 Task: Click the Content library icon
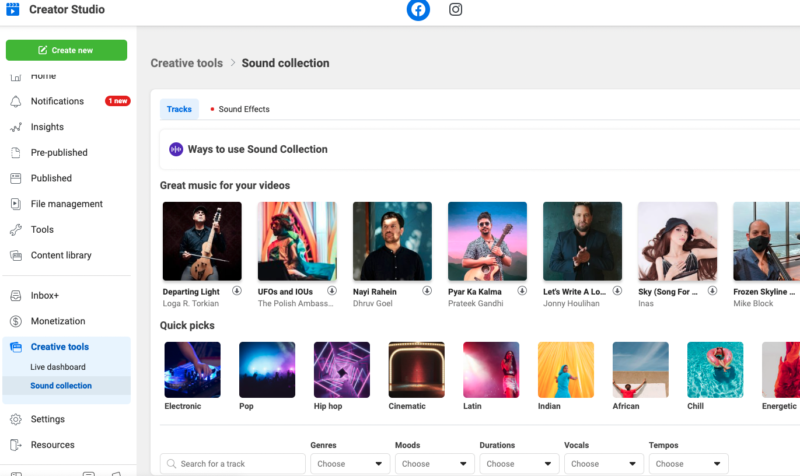tap(16, 255)
